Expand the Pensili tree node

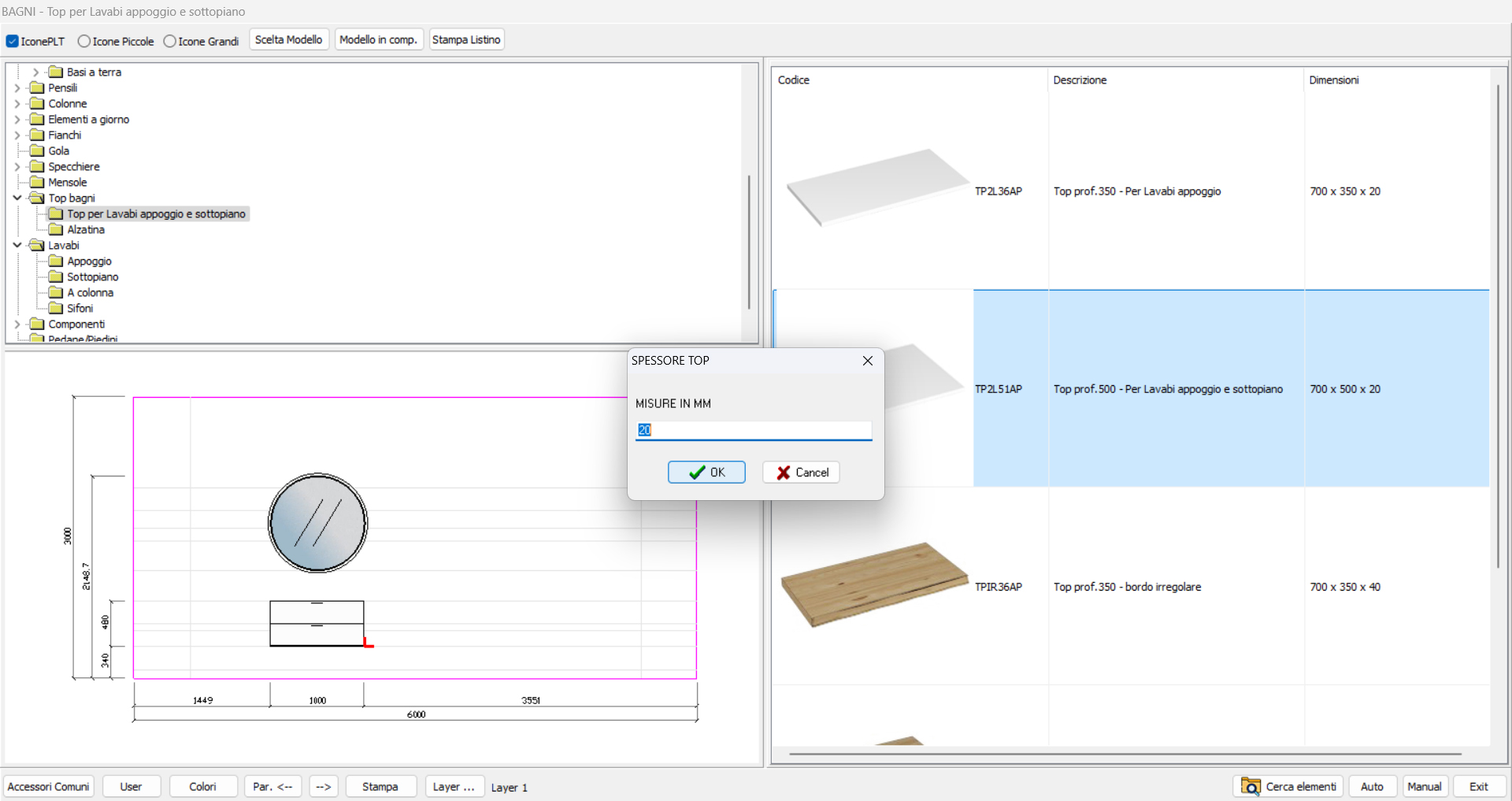tap(17, 88)
